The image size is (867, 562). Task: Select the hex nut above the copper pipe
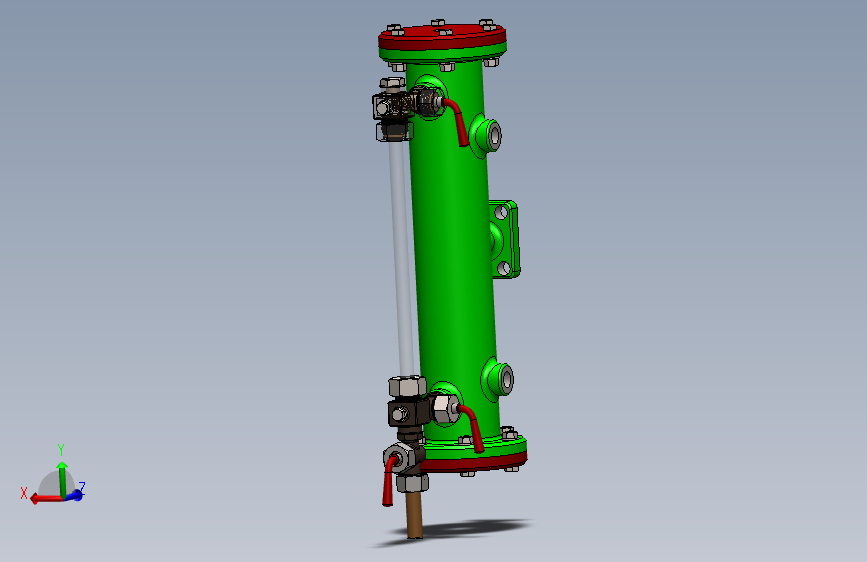pos(412,483)
